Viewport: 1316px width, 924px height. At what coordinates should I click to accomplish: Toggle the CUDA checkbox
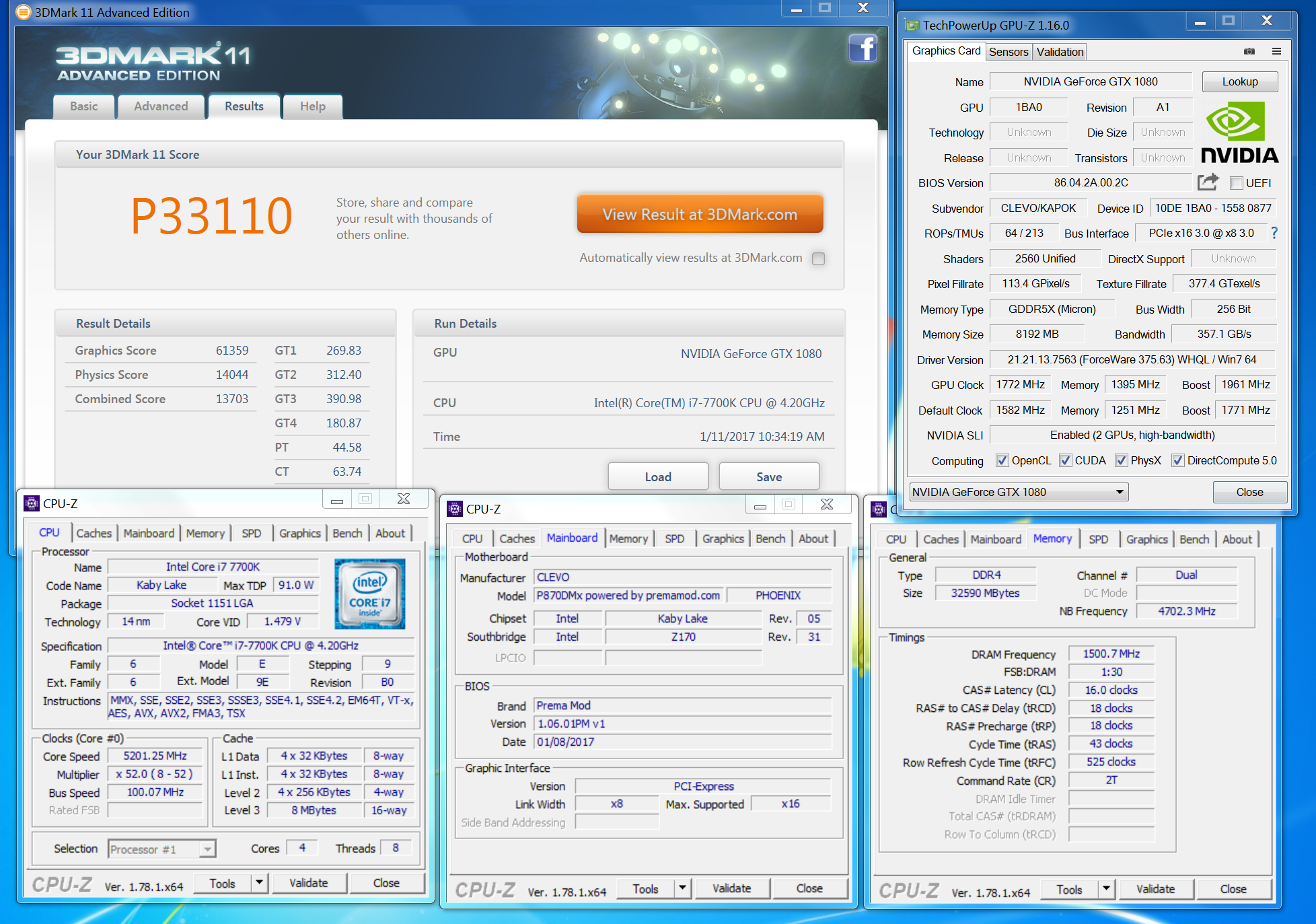click(1066, 460)
